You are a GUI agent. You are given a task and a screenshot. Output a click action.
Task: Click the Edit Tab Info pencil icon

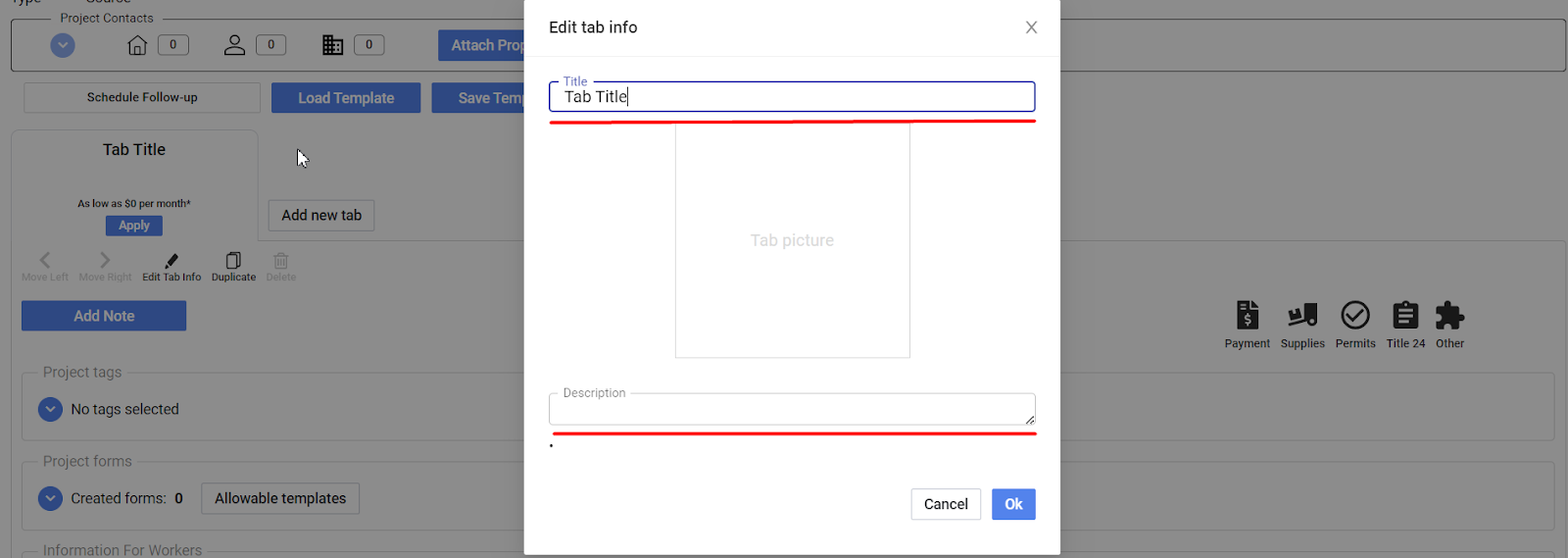tap(171, 261)
